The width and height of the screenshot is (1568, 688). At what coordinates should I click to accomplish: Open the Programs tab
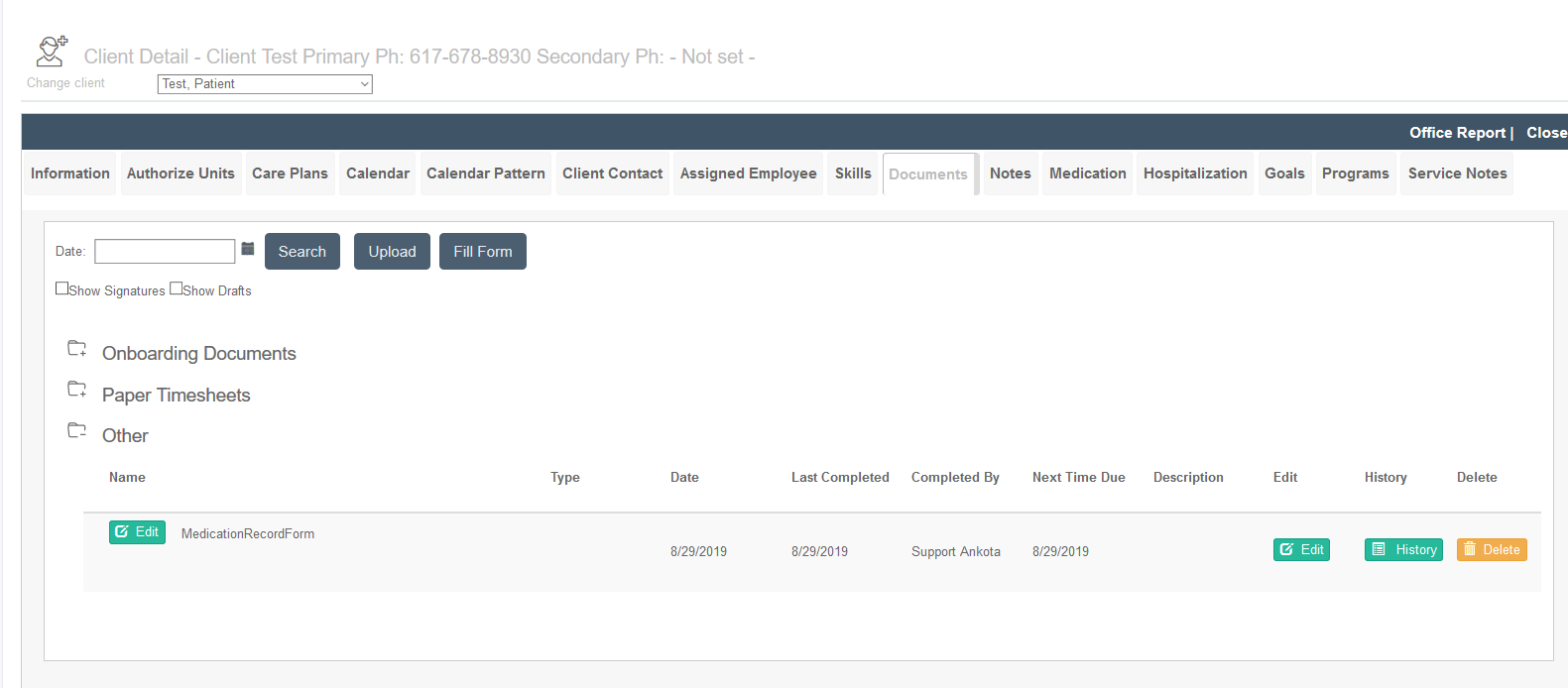tap(1356, 173)
